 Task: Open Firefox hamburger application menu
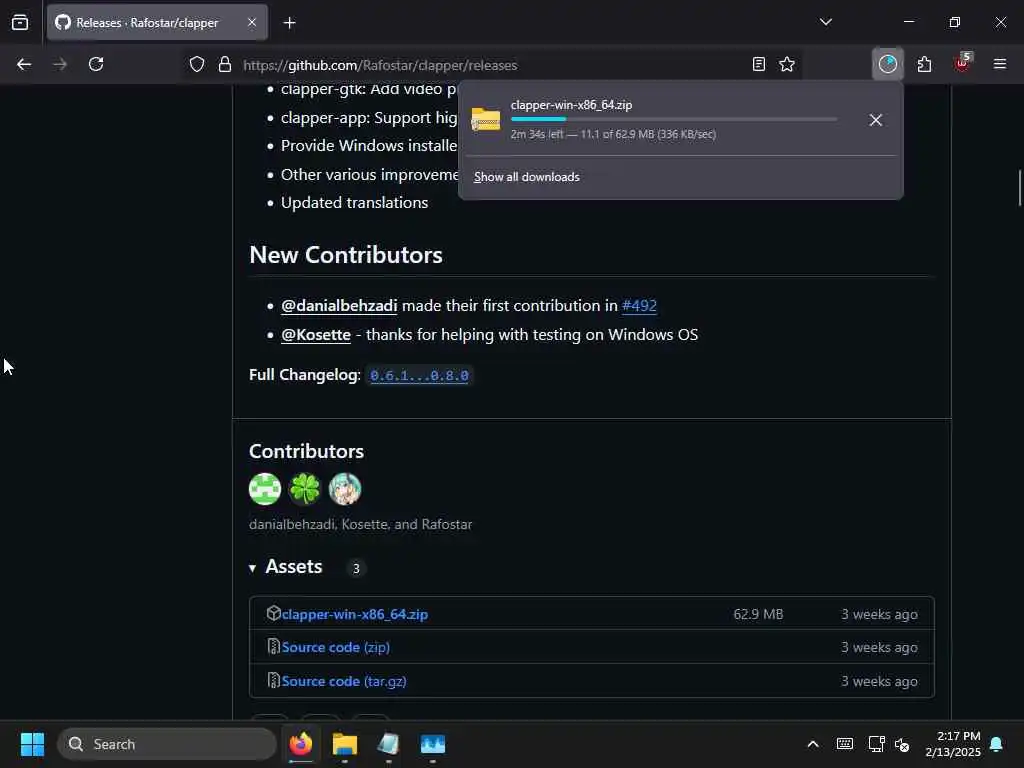[1000, 64]
